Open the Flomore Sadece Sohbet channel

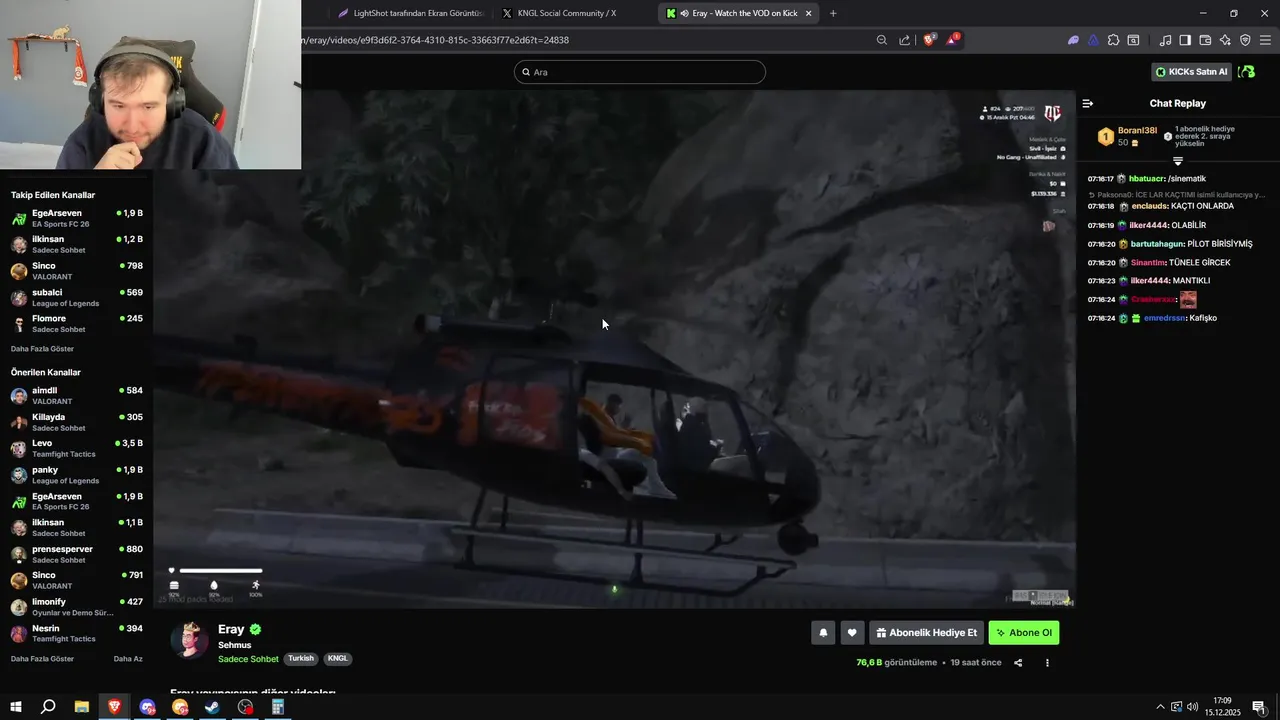[x=77, y=323]
